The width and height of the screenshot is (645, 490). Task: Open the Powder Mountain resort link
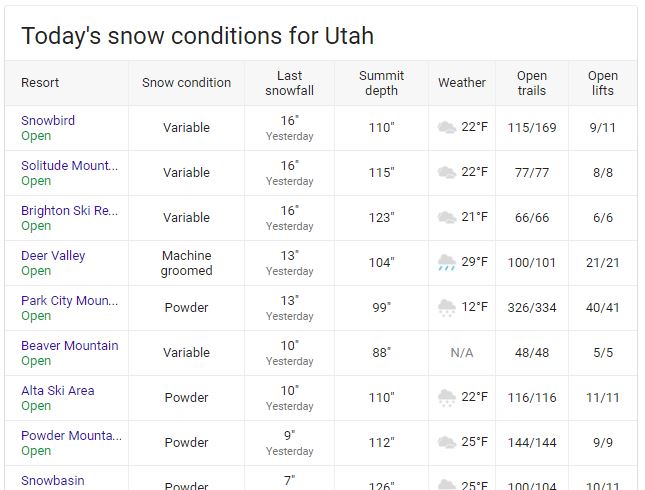pos(71,435)
